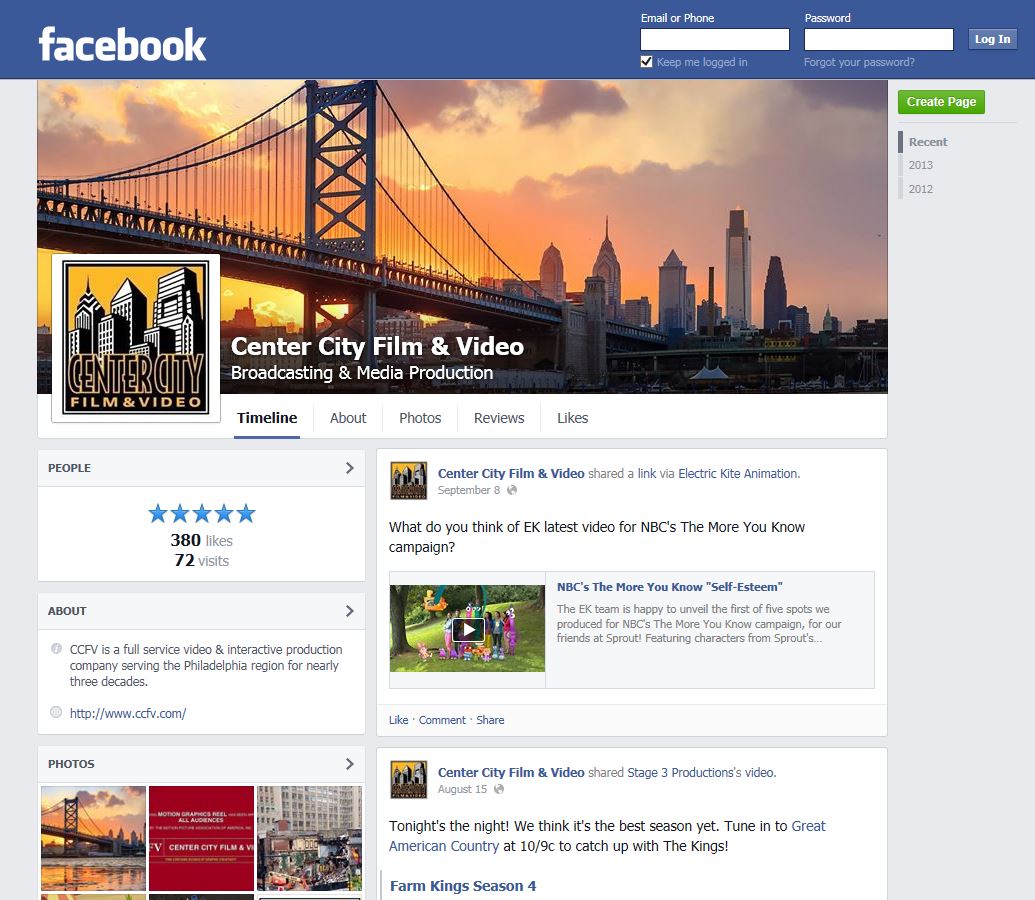Jump to 2013 in timeline navigator
This screenshot has width=1035, height=900.
click(x=920, y=165)
